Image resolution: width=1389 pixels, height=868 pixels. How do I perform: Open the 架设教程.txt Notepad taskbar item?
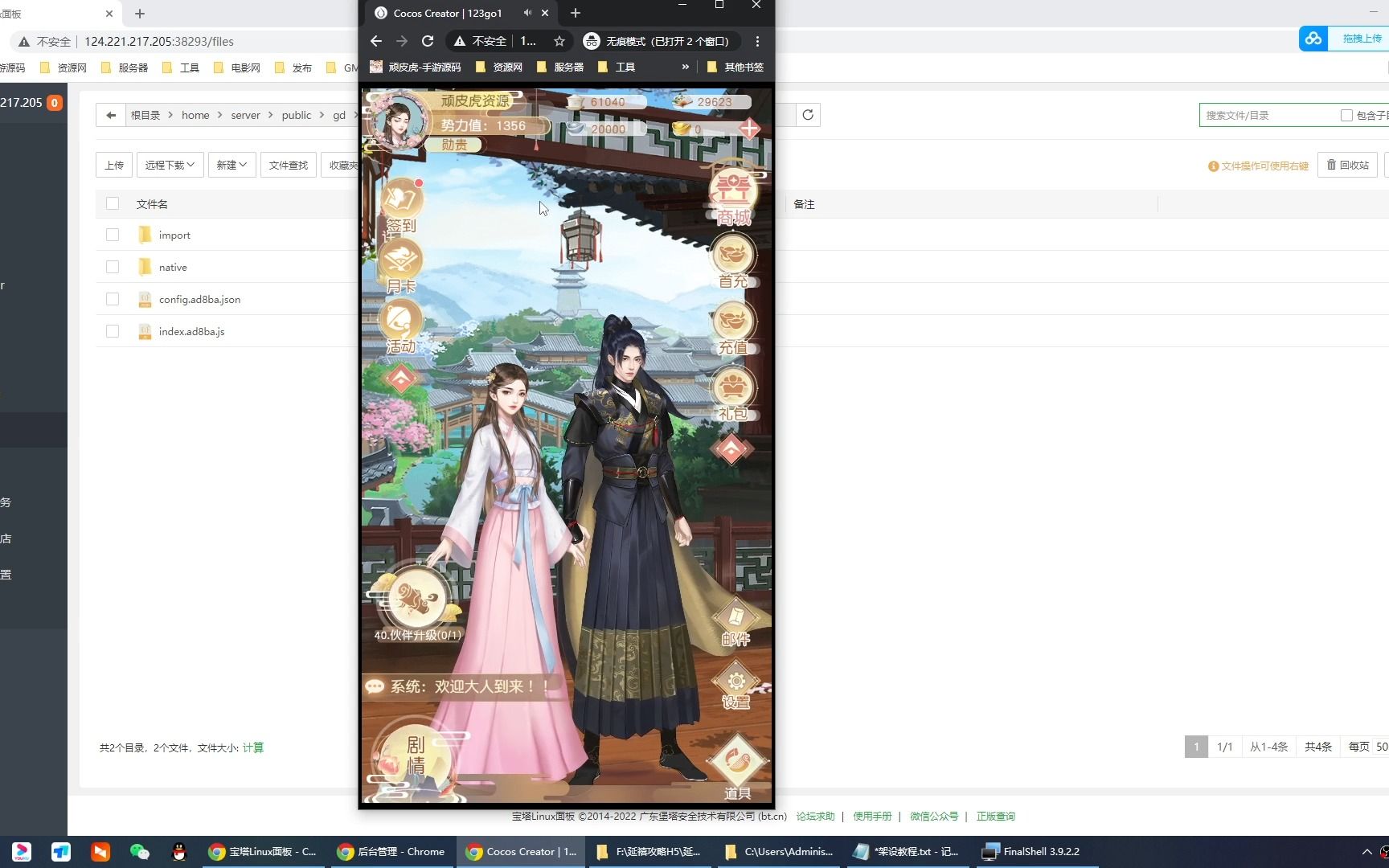click(x=906, y=851)
